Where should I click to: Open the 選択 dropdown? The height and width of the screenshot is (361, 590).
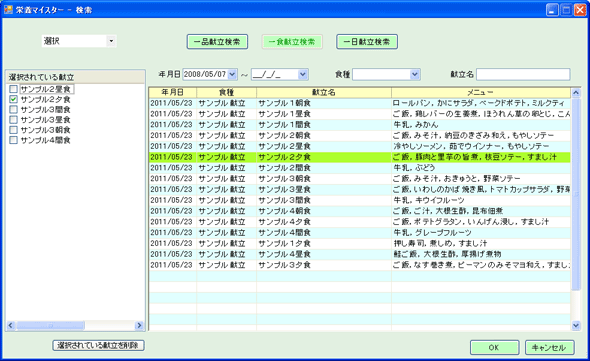pyautogui.click(x=111, y=41)
